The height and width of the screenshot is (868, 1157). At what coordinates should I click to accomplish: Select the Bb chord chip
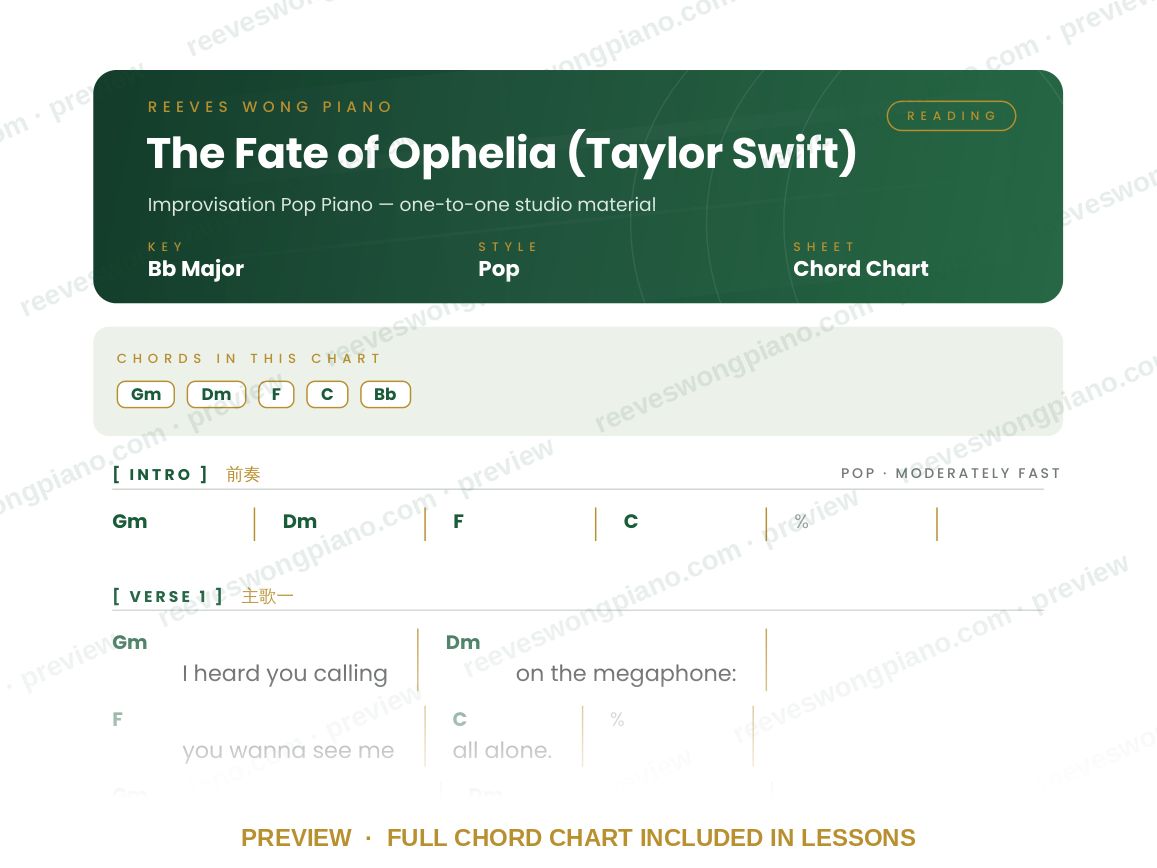385,394
